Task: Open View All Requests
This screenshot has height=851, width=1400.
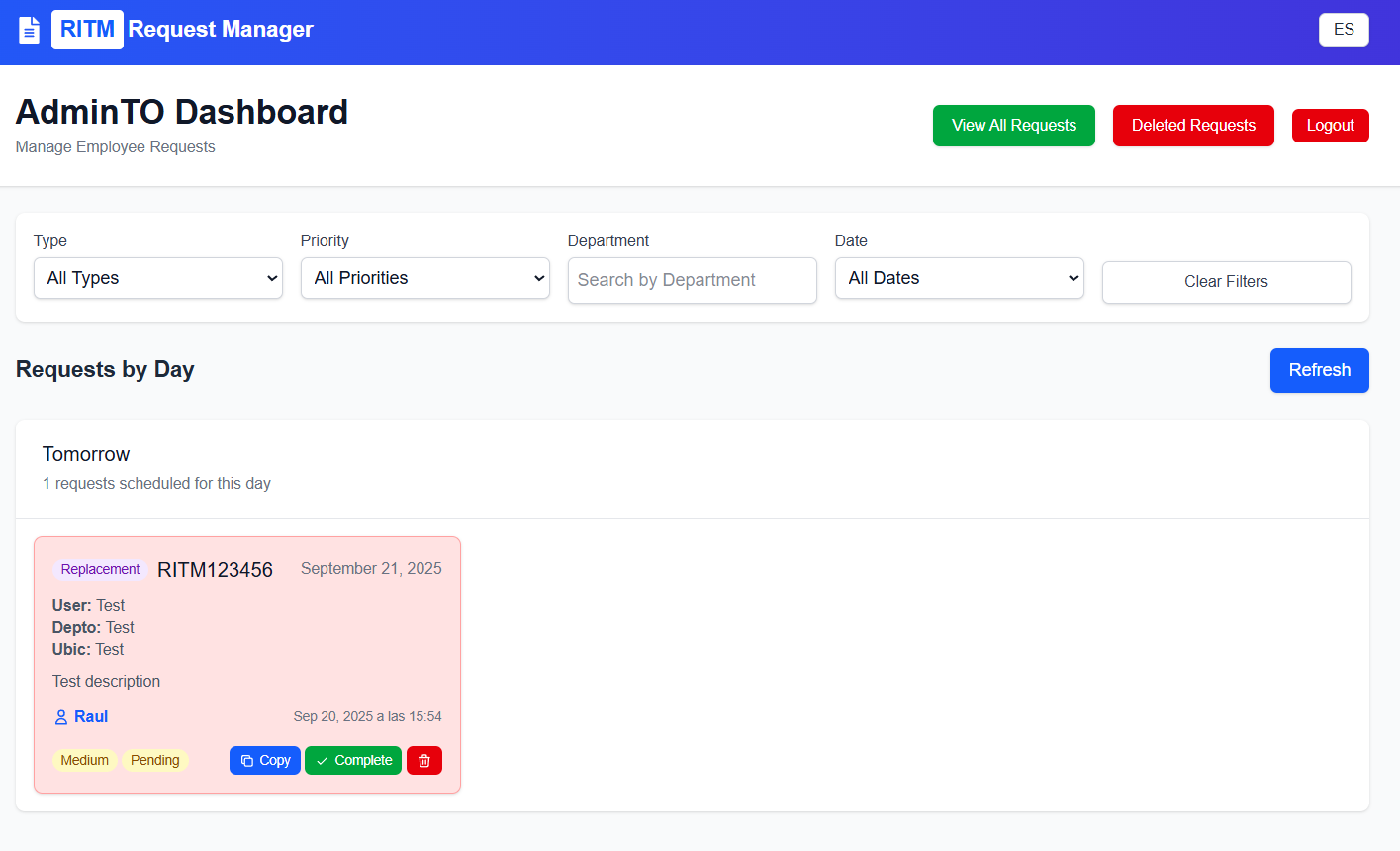Action: tap(1014, 126)
